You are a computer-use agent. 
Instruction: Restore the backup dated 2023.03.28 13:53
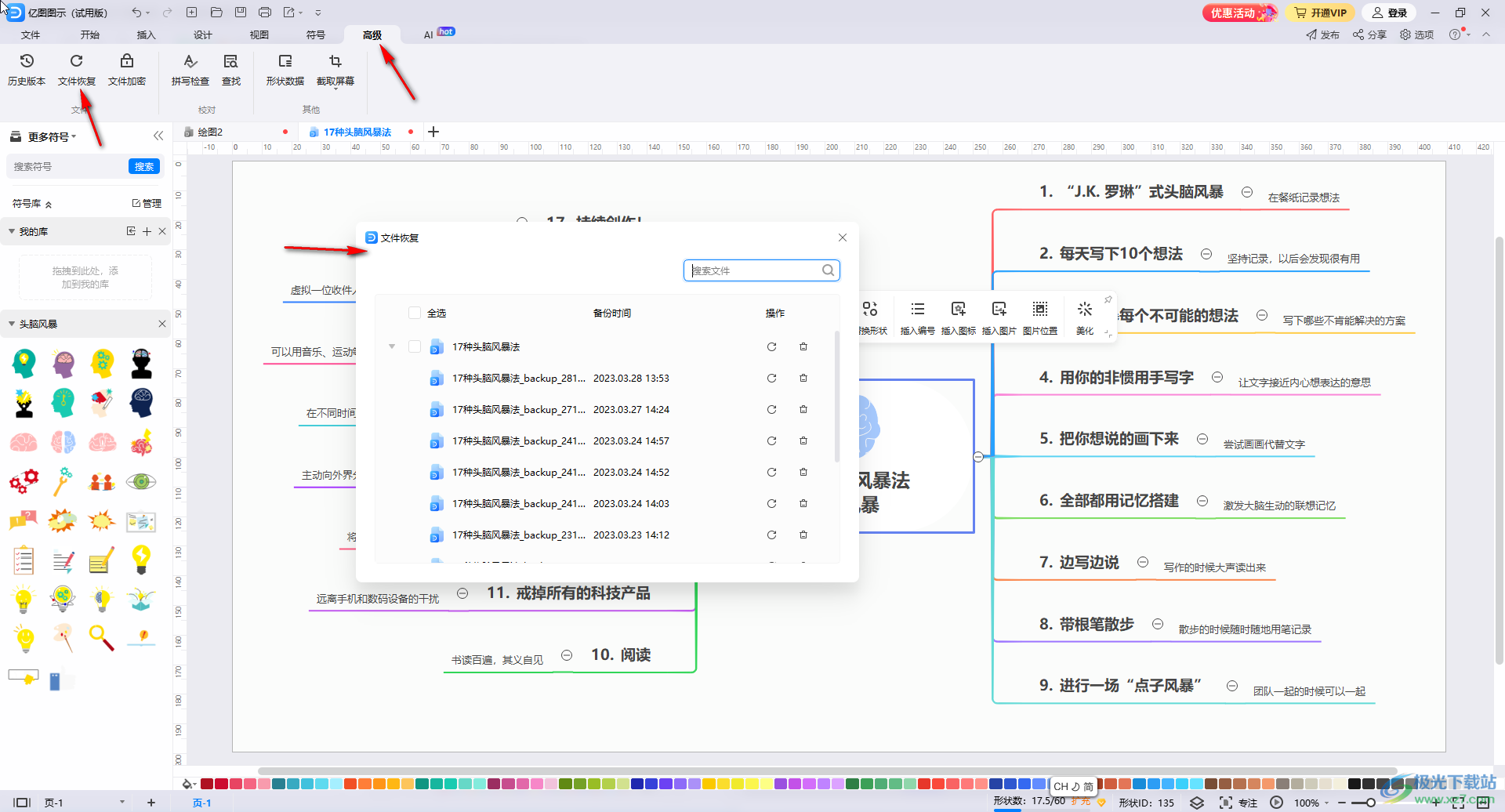771,378
